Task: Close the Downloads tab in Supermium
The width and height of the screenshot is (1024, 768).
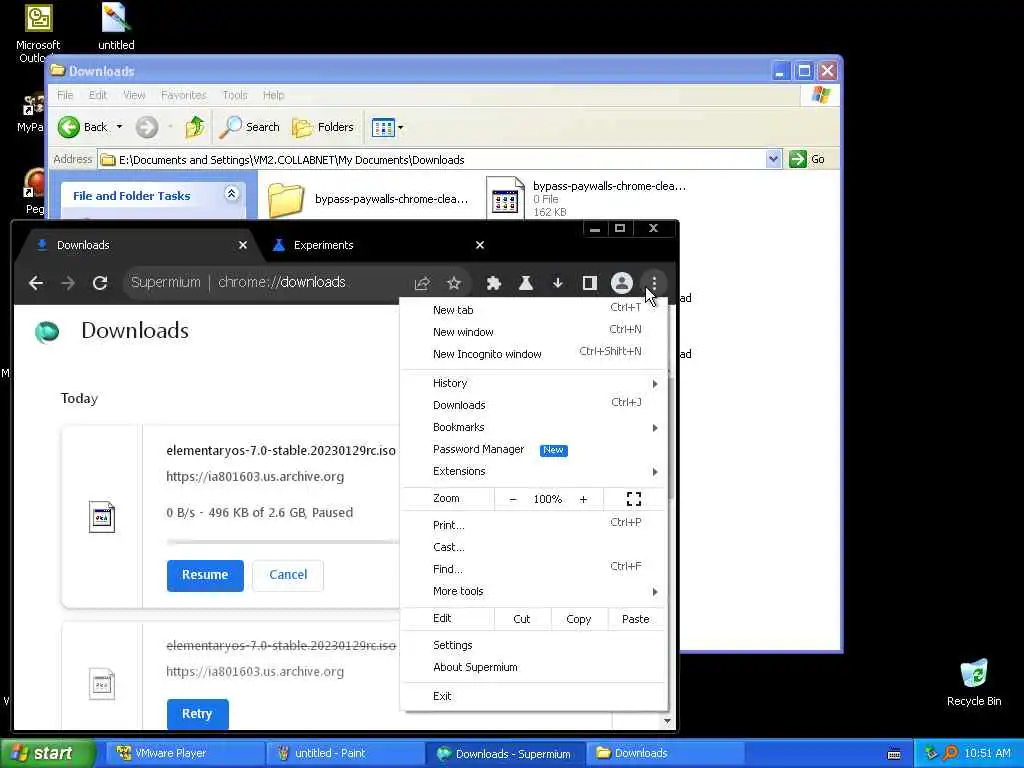Action: (x=243, y=246)
